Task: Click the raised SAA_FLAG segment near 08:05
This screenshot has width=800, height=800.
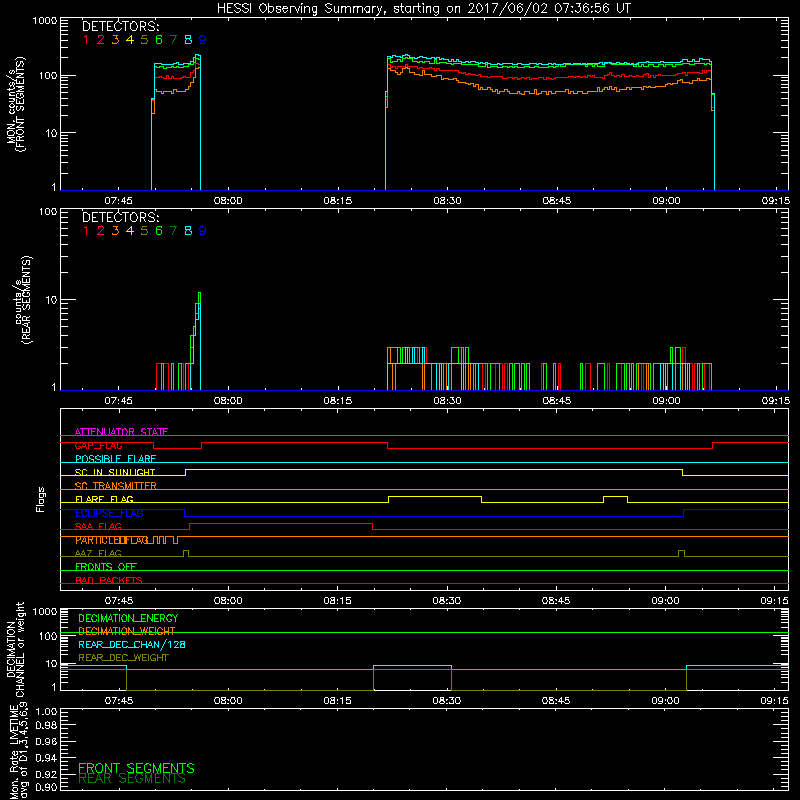Action: coord(281,523)
